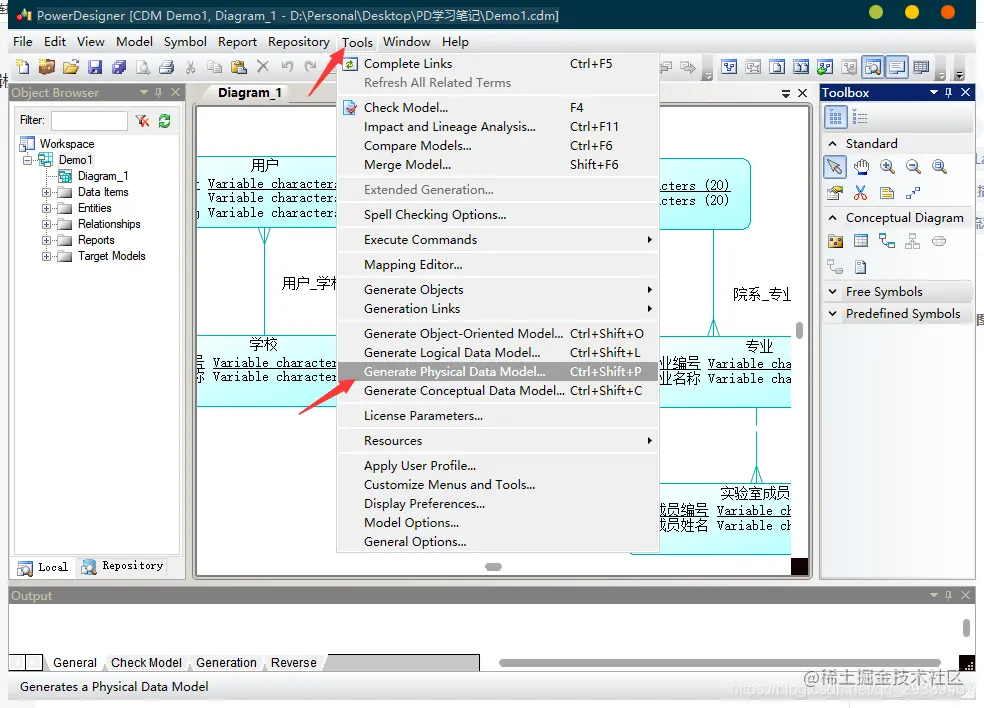The image size is (984, 708).
Task: Click the green refresh icon beside Filter
Action: tap(164, 121)
